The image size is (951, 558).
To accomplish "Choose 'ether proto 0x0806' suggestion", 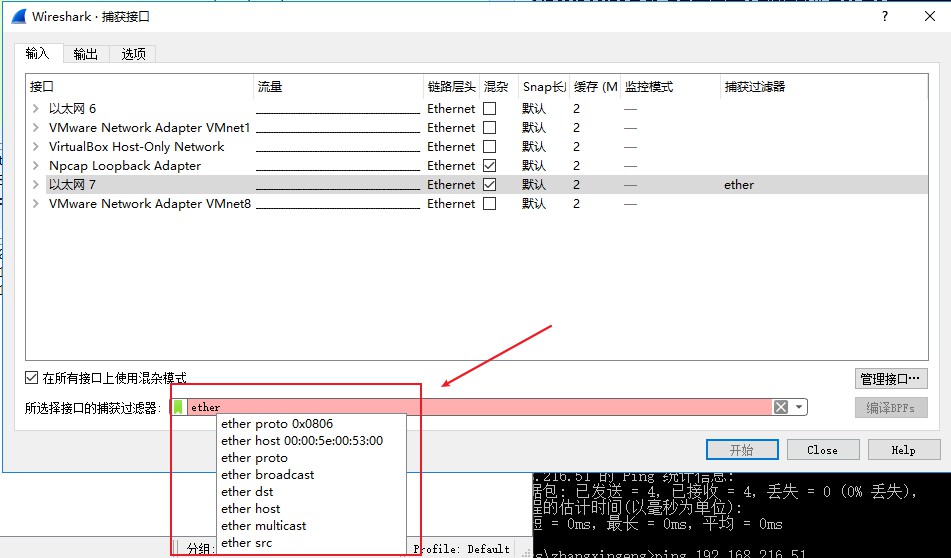I will [x=277, y=423].
